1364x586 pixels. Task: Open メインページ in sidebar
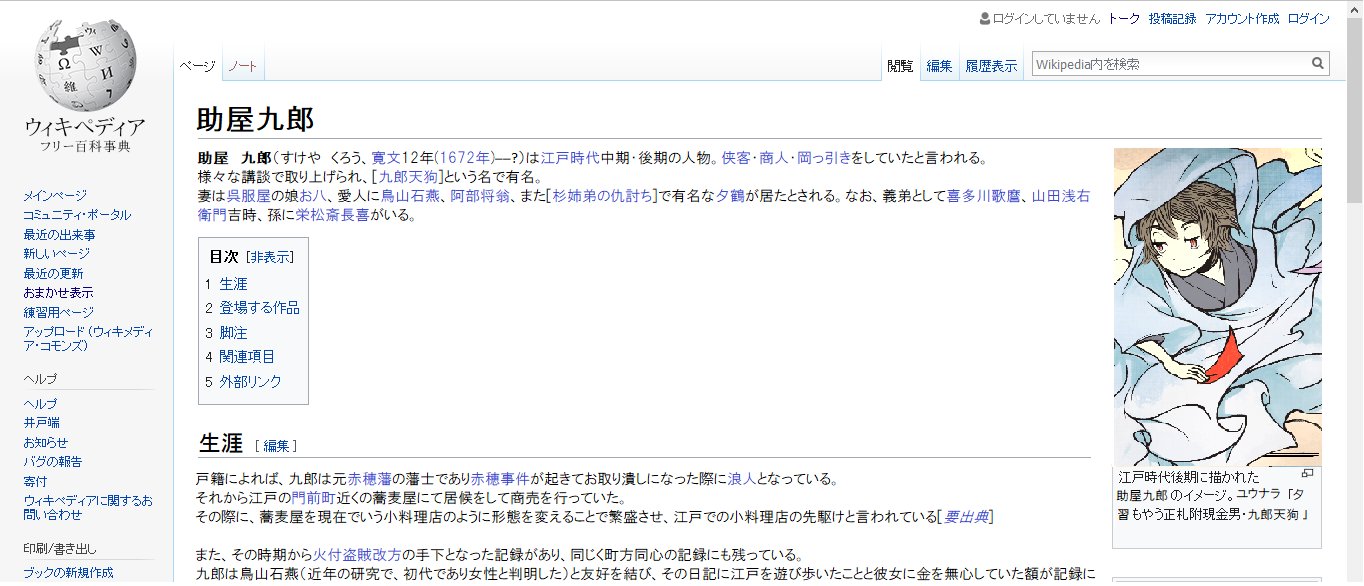55,195
